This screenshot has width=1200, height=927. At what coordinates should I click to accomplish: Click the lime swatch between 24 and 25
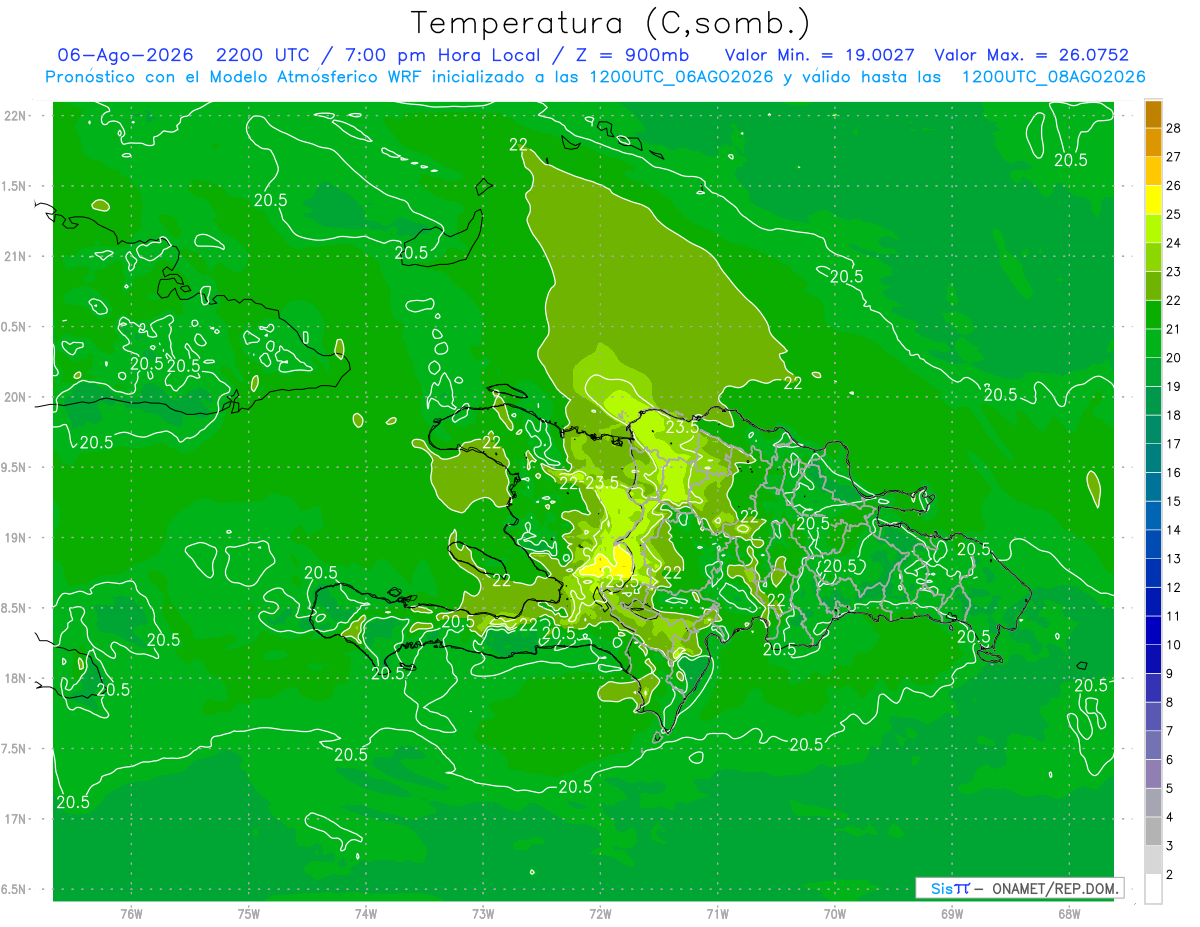(x=1153, y=229)
